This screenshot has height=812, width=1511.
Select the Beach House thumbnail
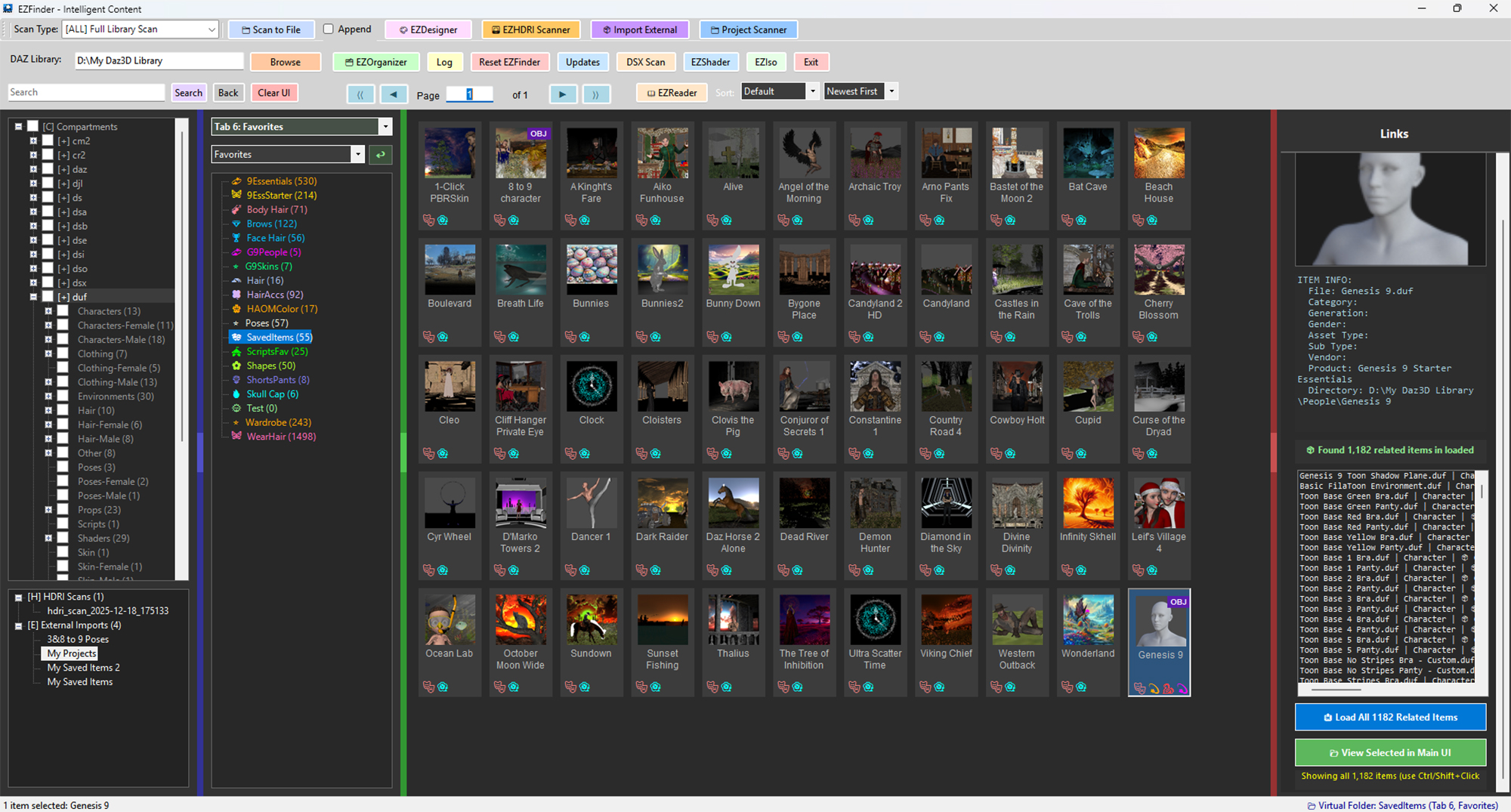pos(1158,153)
